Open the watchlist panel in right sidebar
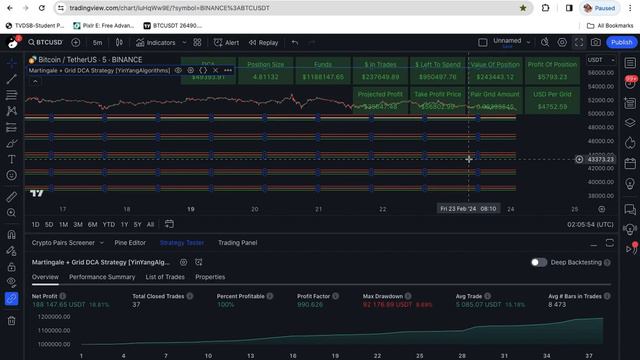640x360 pixels. (630, 63)
